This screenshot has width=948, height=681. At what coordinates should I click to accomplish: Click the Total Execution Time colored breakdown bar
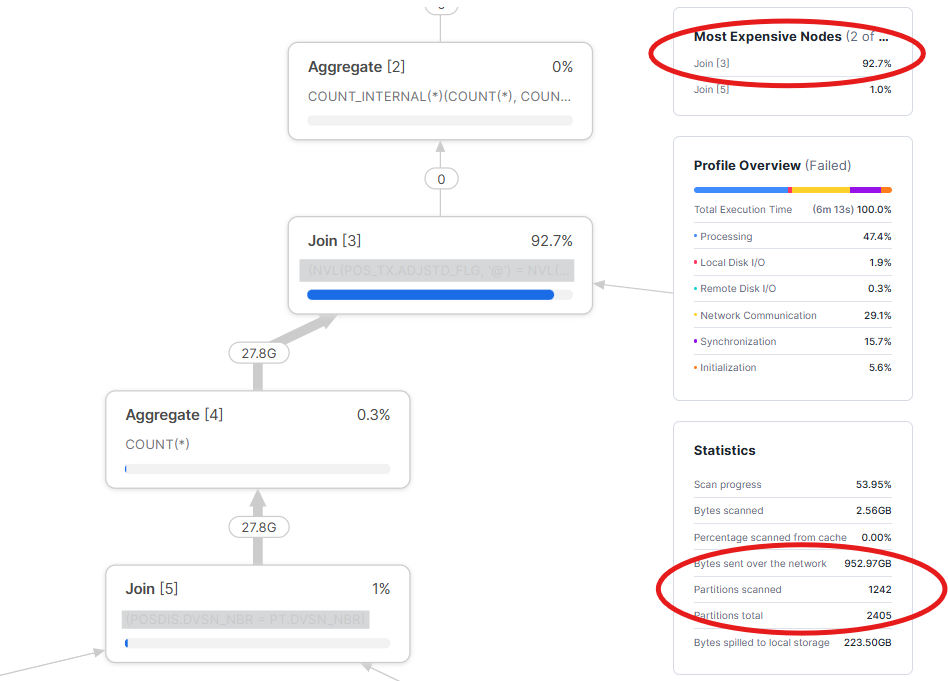[x=792, y=189]
